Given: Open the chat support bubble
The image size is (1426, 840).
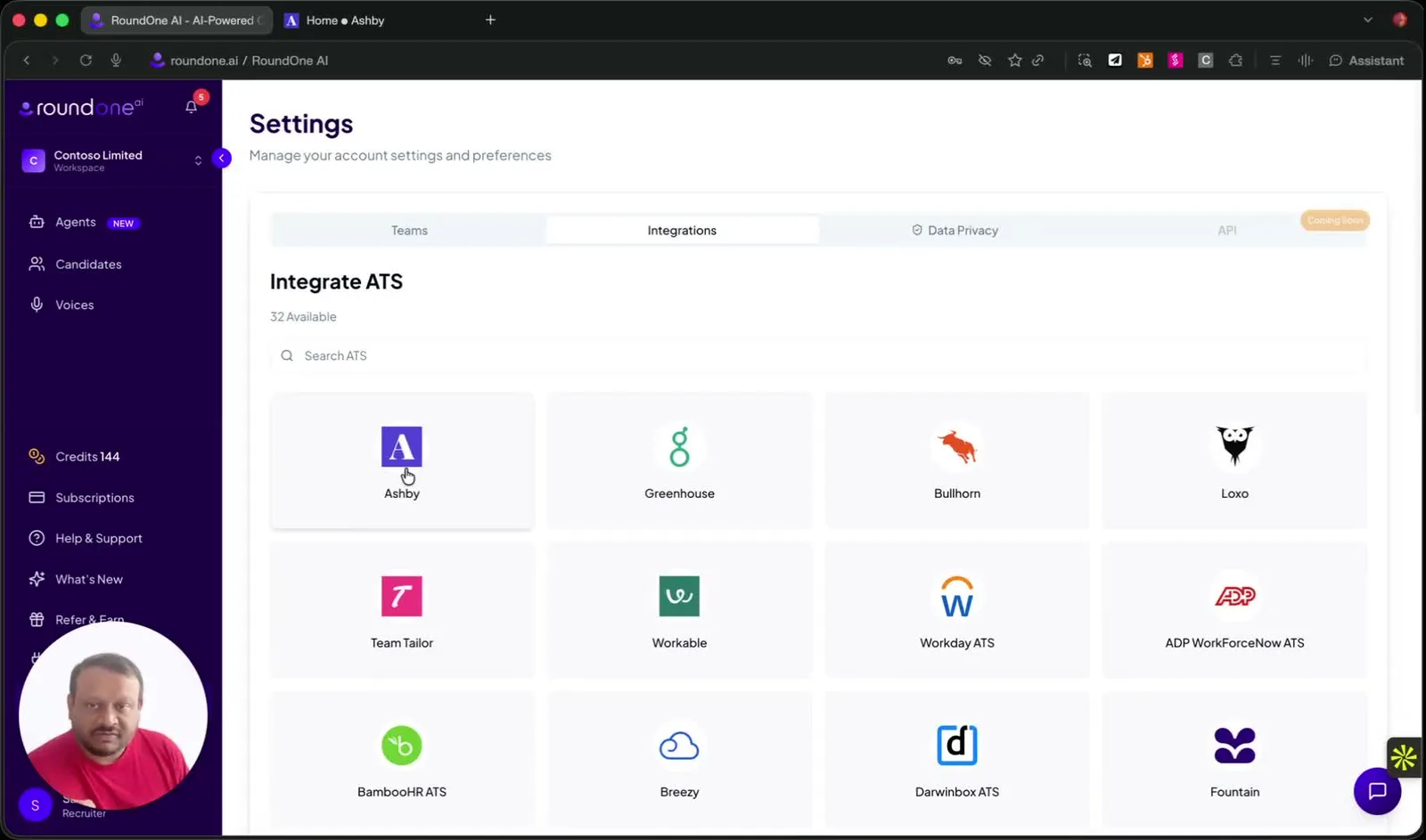Looking at the screenshot, I should 1377,790.
